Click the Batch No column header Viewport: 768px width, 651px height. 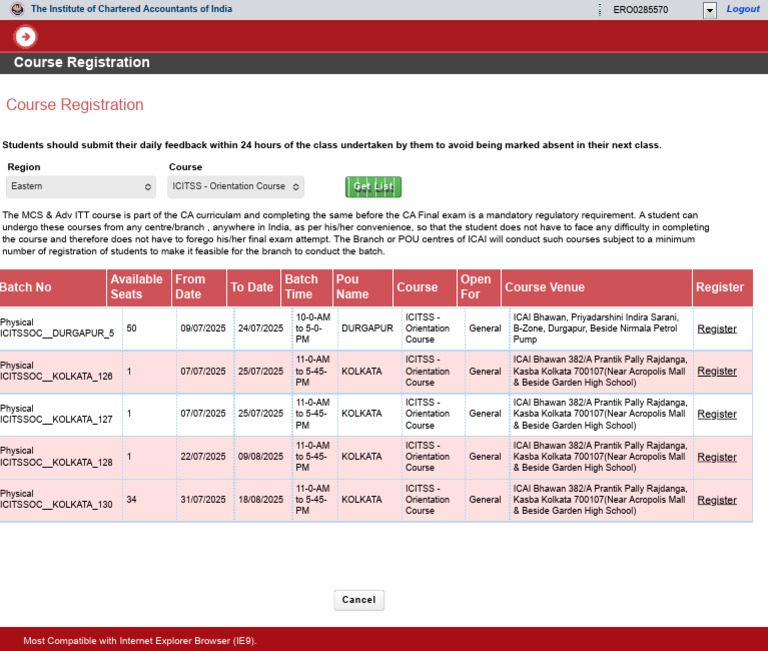[x=52, y=287]
